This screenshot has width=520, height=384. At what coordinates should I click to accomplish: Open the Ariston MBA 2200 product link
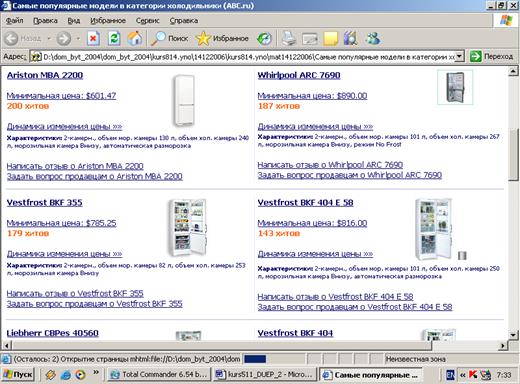tap(45, 75)
